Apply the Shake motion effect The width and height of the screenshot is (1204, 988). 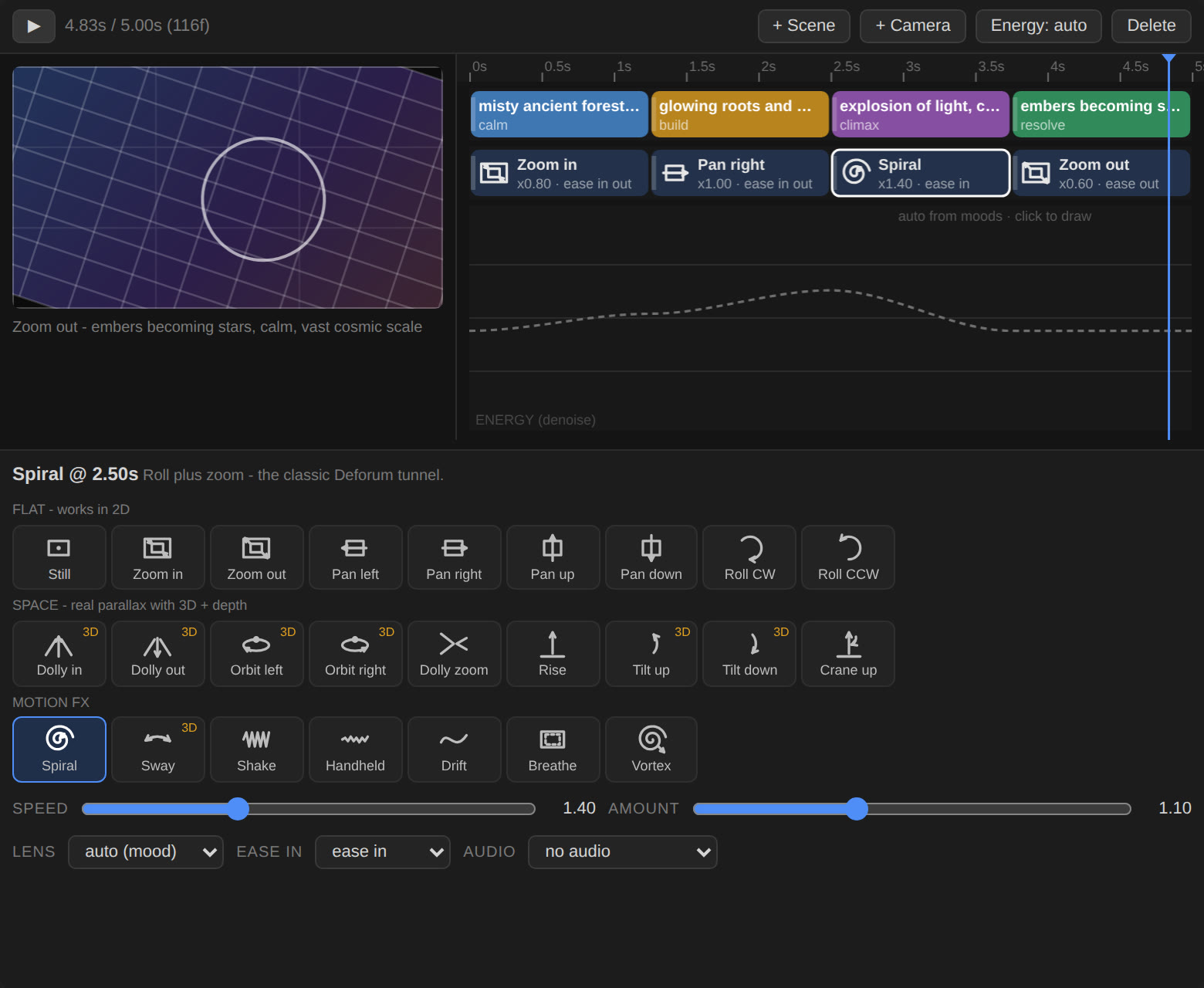(256, 749)
